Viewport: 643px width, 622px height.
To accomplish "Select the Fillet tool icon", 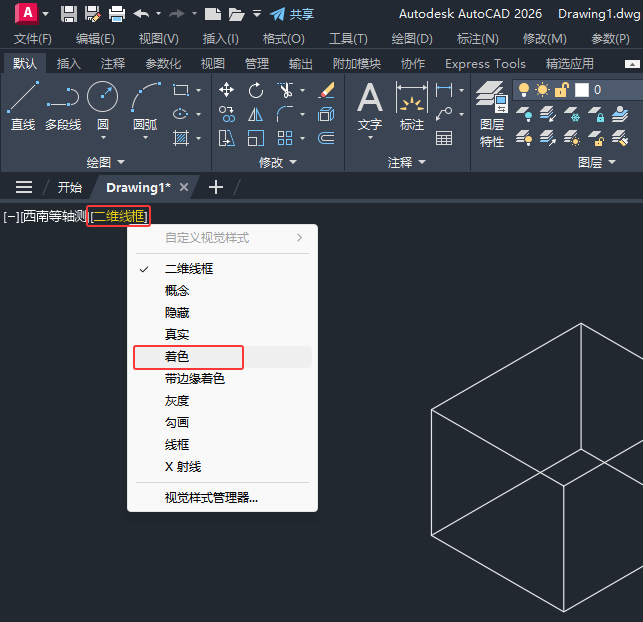I will (285, 114).
